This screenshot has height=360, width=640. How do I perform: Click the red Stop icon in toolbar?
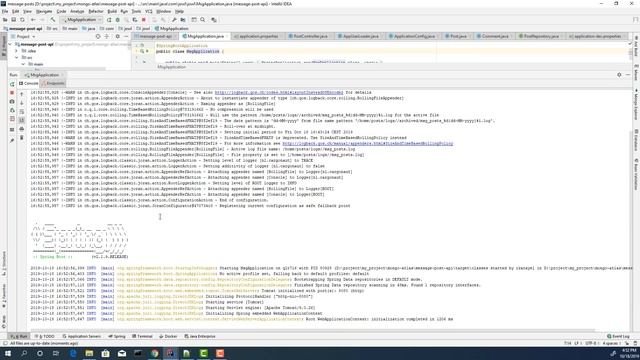click(x=144, y=20)
